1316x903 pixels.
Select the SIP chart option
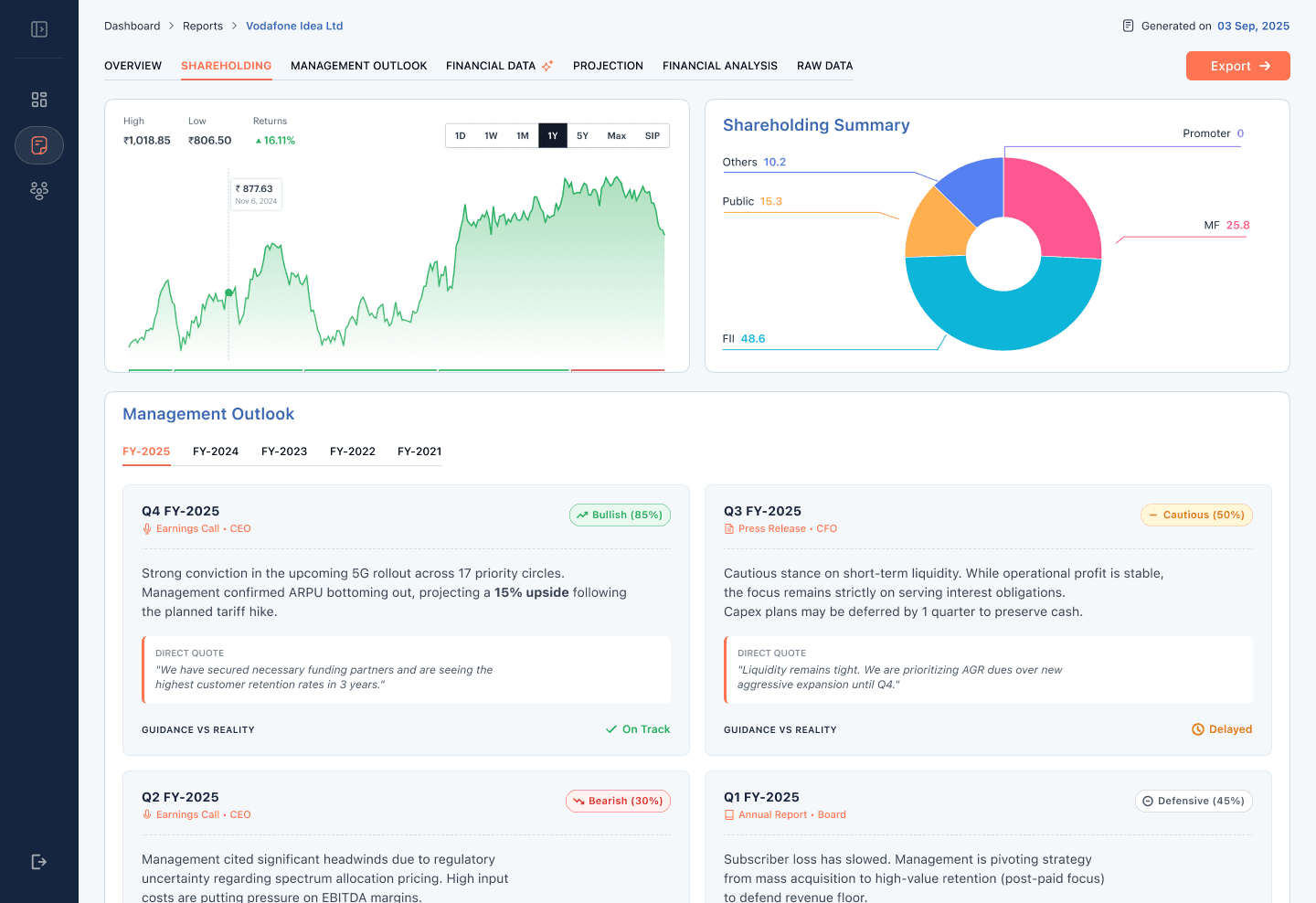(653, 136)
